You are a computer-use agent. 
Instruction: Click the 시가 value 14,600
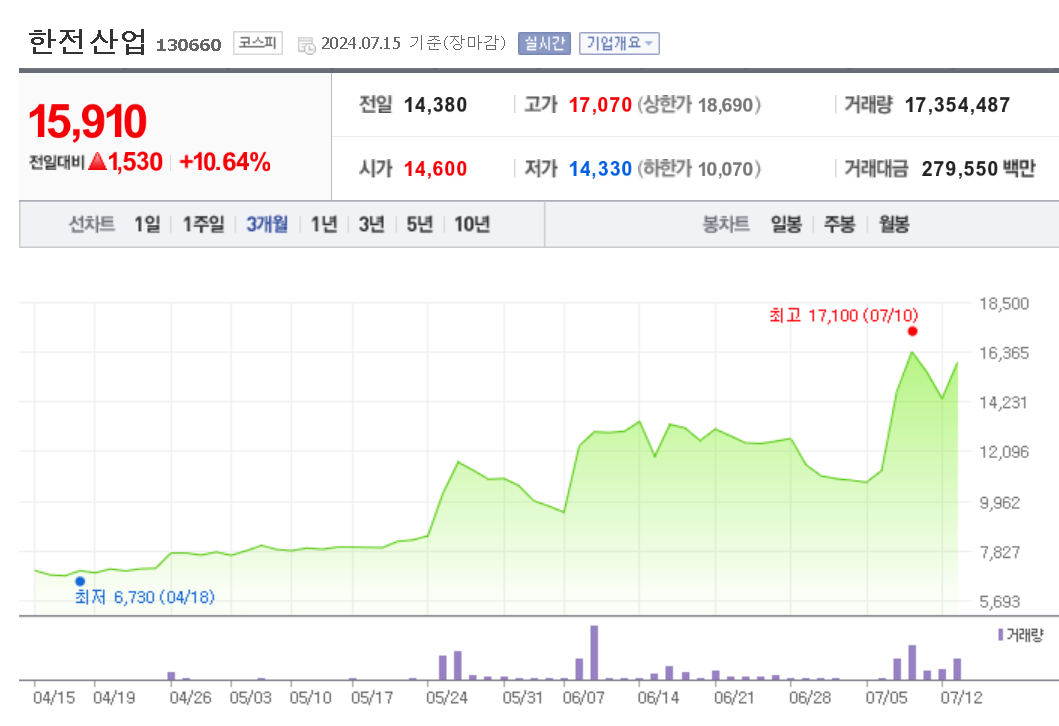tap(436, 168)
